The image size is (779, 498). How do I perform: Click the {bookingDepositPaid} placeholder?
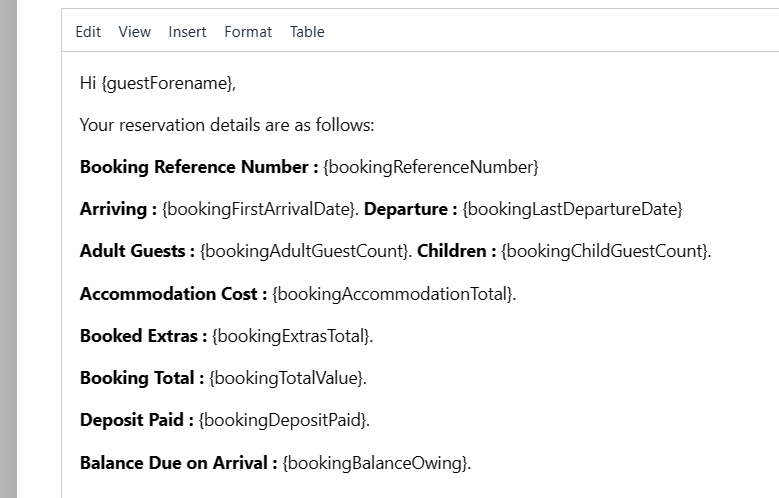(x=283, y=421)
